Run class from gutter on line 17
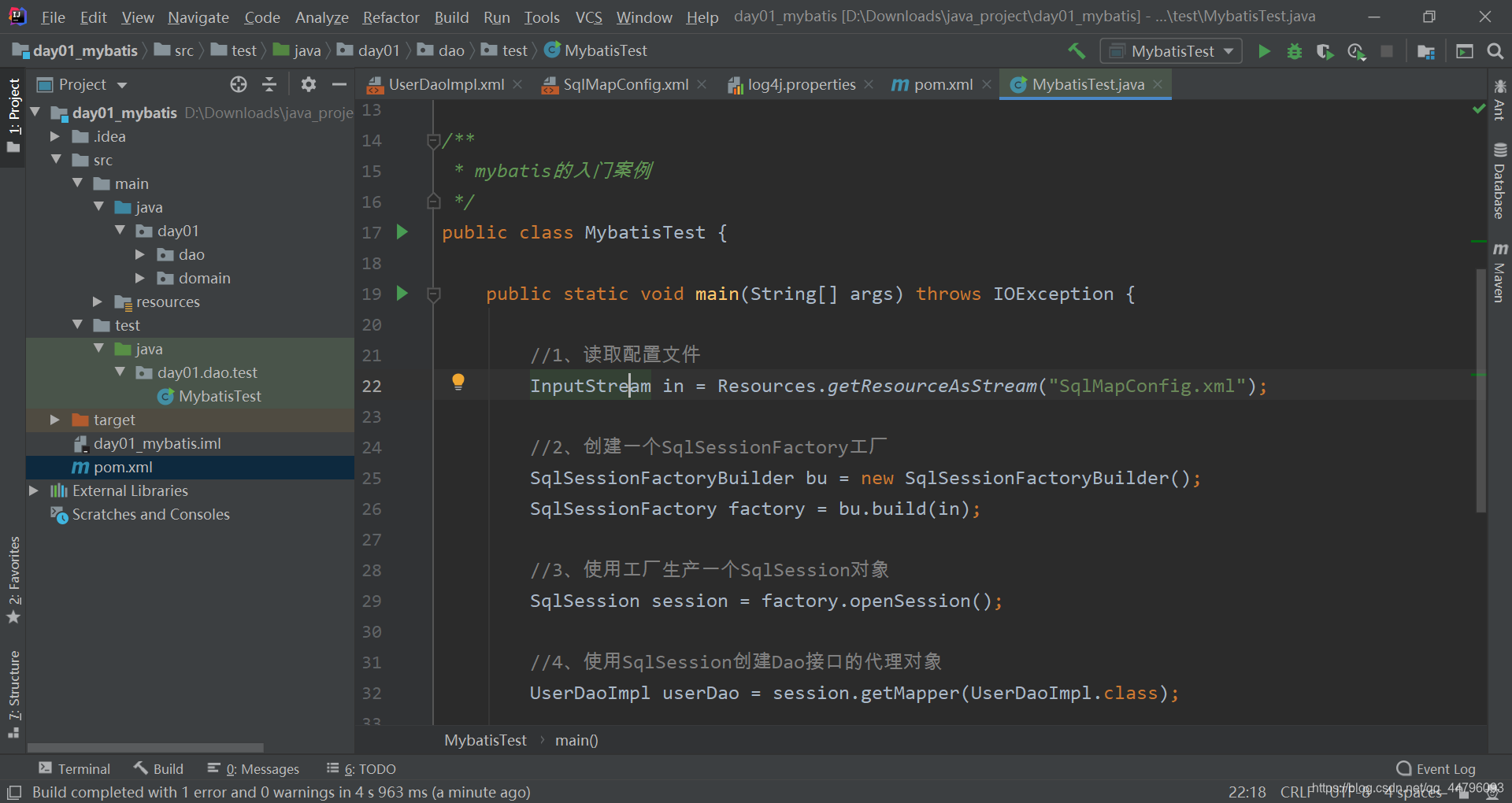The width and height of the screenshot is (1512, 803). point(402,231)
